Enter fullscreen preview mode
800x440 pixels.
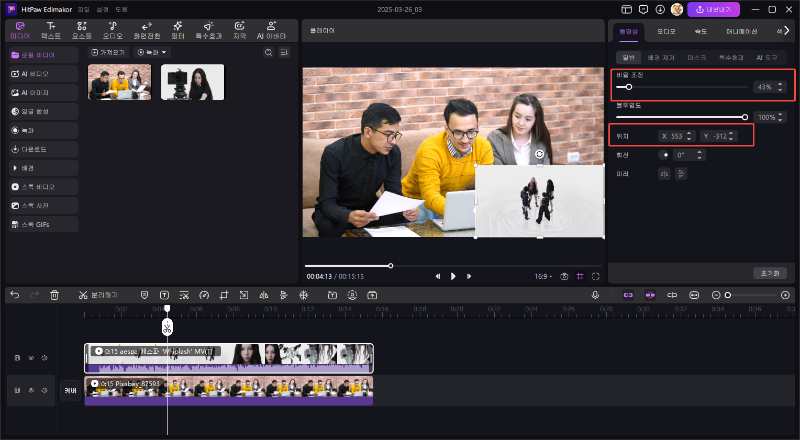pos(595,276)
